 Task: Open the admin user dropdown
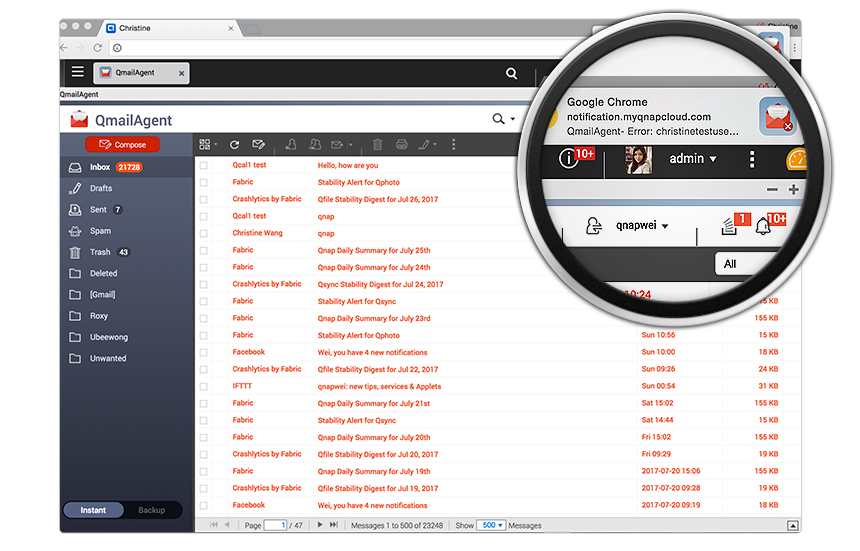(693, 158)
